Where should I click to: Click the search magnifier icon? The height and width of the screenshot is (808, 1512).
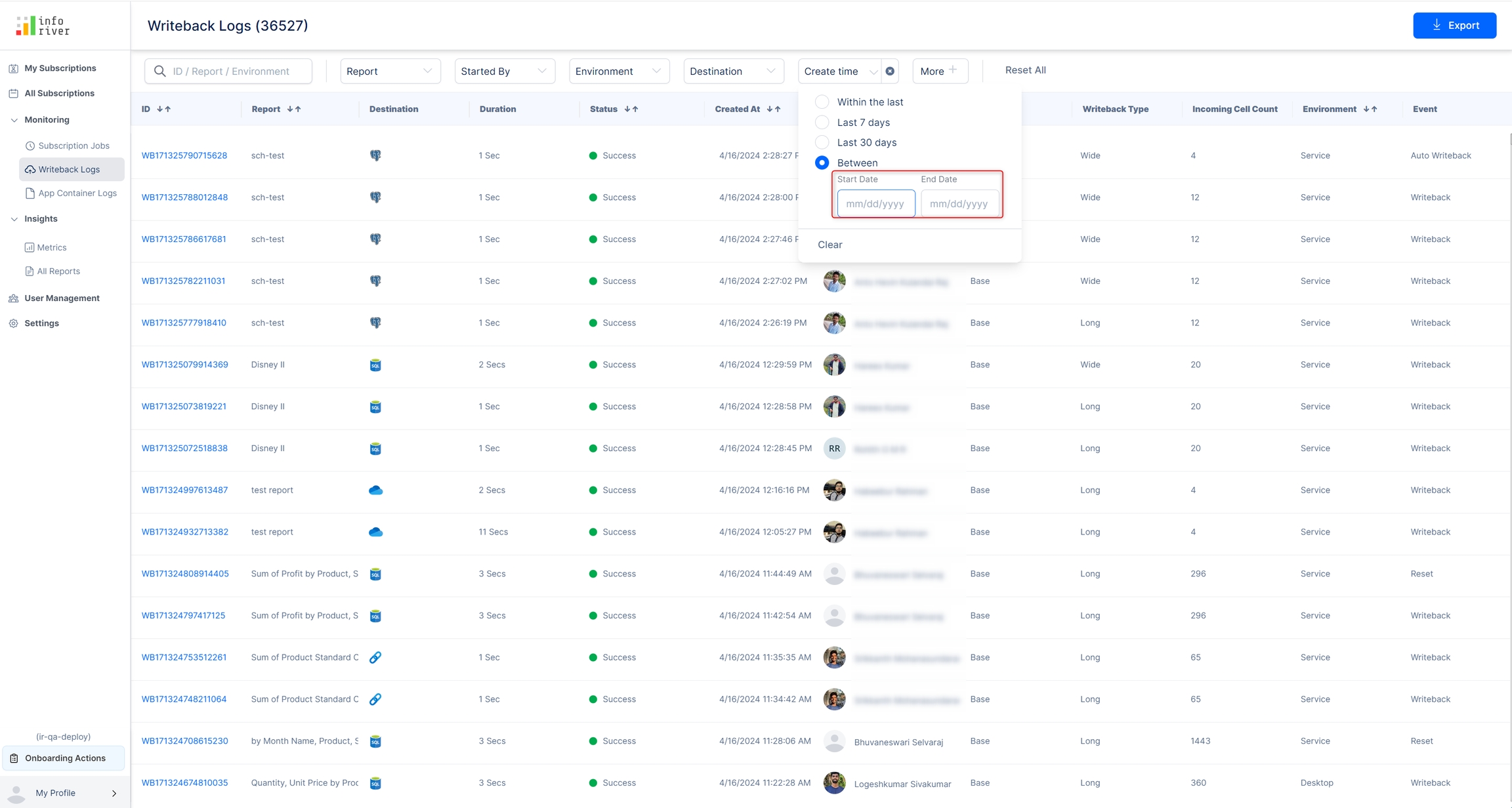pyautogui.click(x=159, y=71)
